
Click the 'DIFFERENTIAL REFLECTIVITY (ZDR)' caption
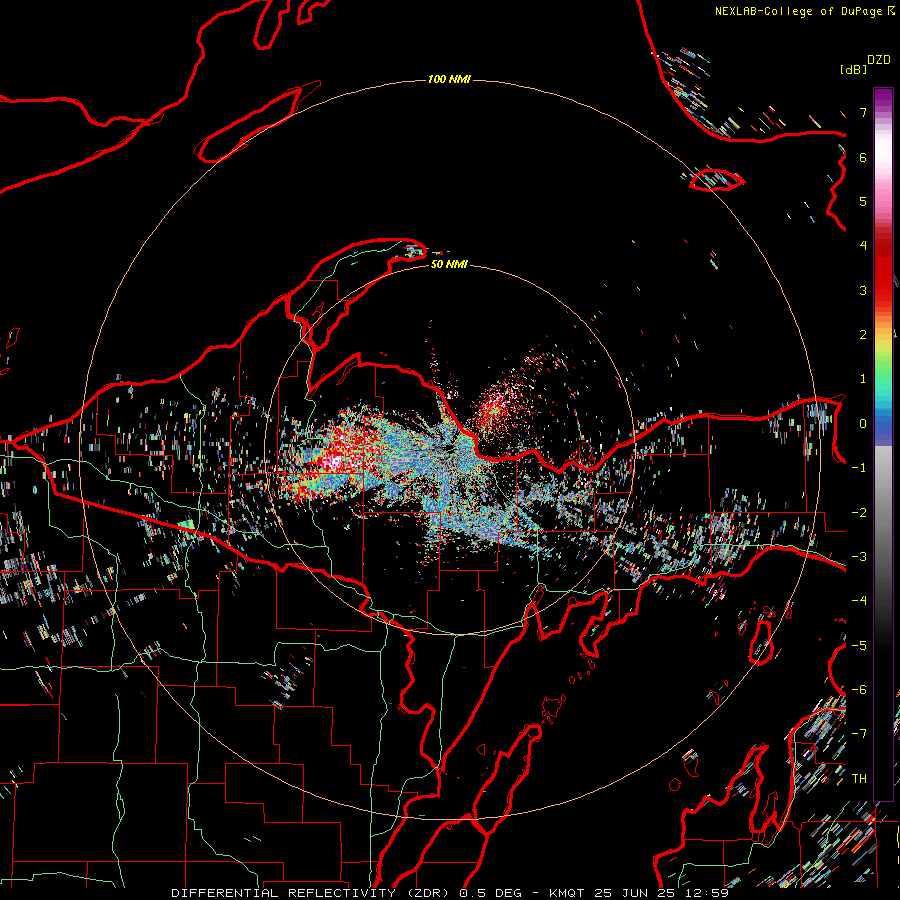click(312, 893)
